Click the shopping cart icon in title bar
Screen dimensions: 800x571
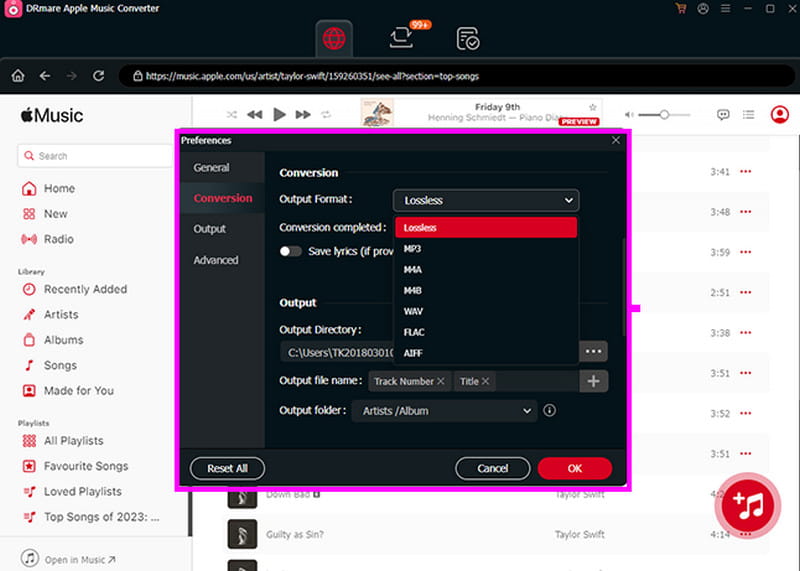click(681, 9)
